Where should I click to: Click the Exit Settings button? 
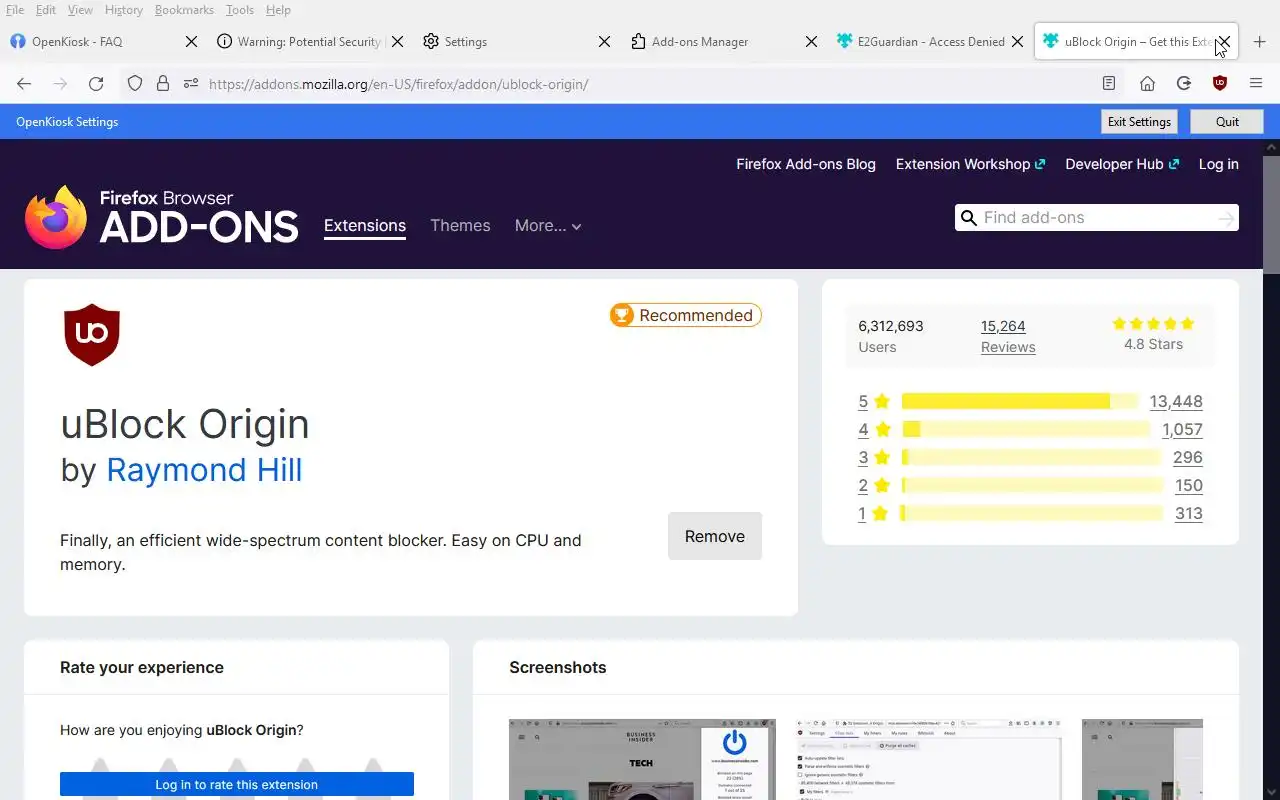pyautogui.click(x=1139, y=122)
